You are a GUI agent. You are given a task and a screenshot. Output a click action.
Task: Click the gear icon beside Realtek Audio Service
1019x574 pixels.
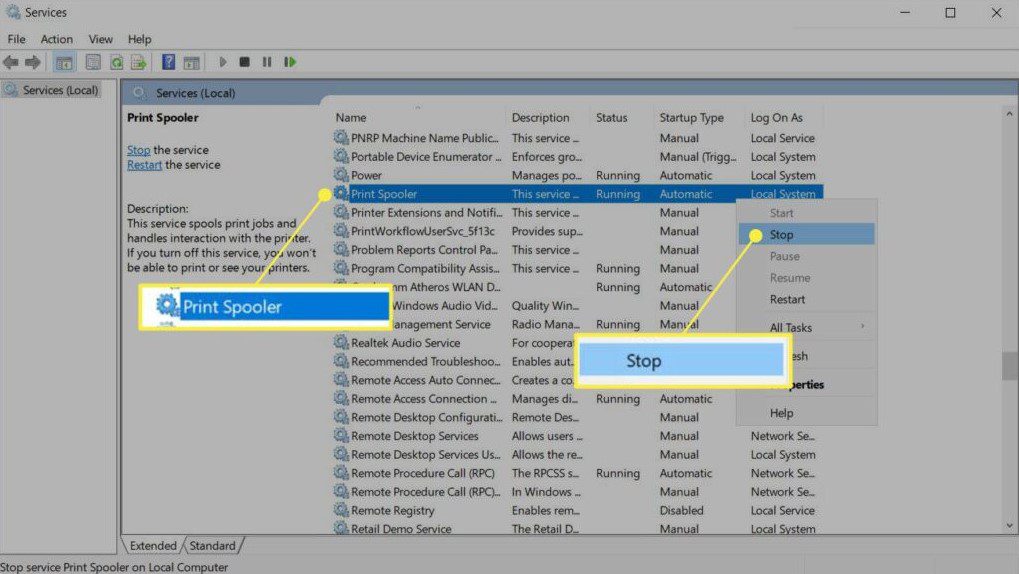[x=341, y=343]
